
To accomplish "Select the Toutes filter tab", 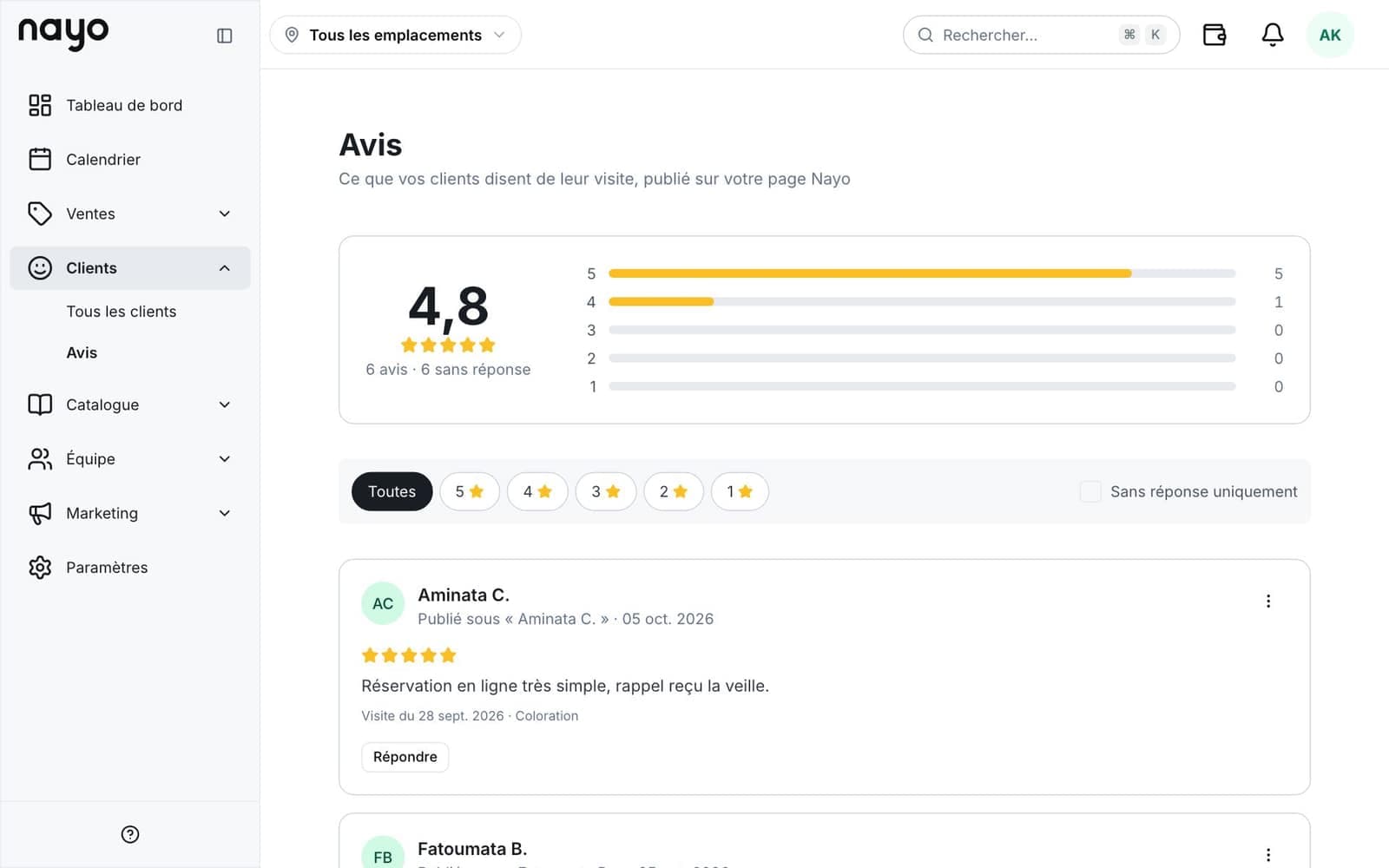I will tap(392, 491).
